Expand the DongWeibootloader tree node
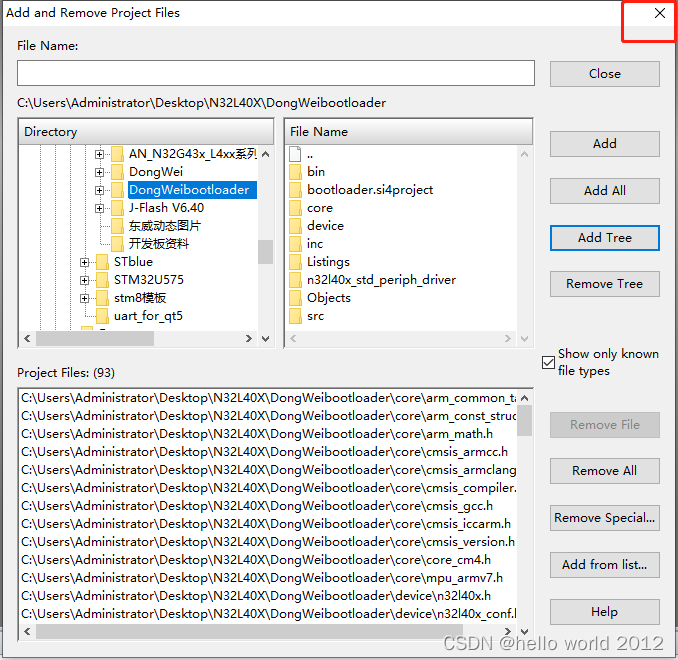Viewport: 678px width, 660px height. click(99, 190)
